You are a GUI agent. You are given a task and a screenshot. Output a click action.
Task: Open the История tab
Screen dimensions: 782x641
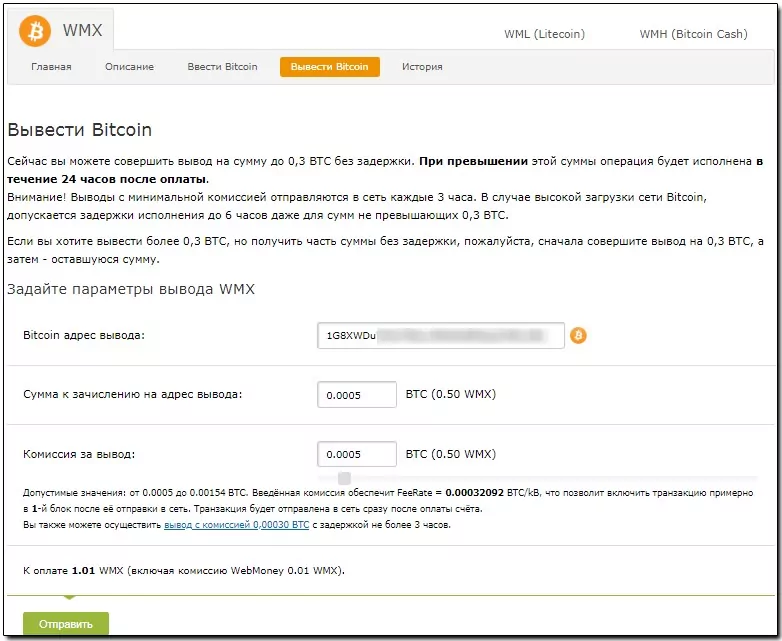point(422,67)
